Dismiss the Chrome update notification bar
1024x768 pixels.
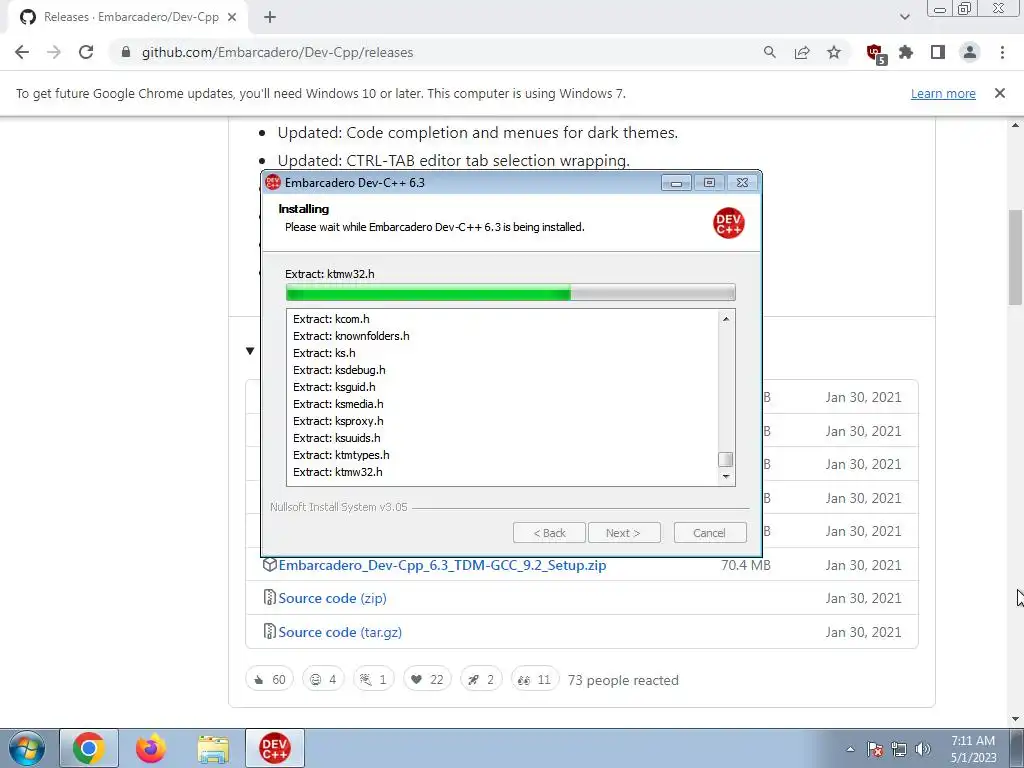click(x=999, y=93)
